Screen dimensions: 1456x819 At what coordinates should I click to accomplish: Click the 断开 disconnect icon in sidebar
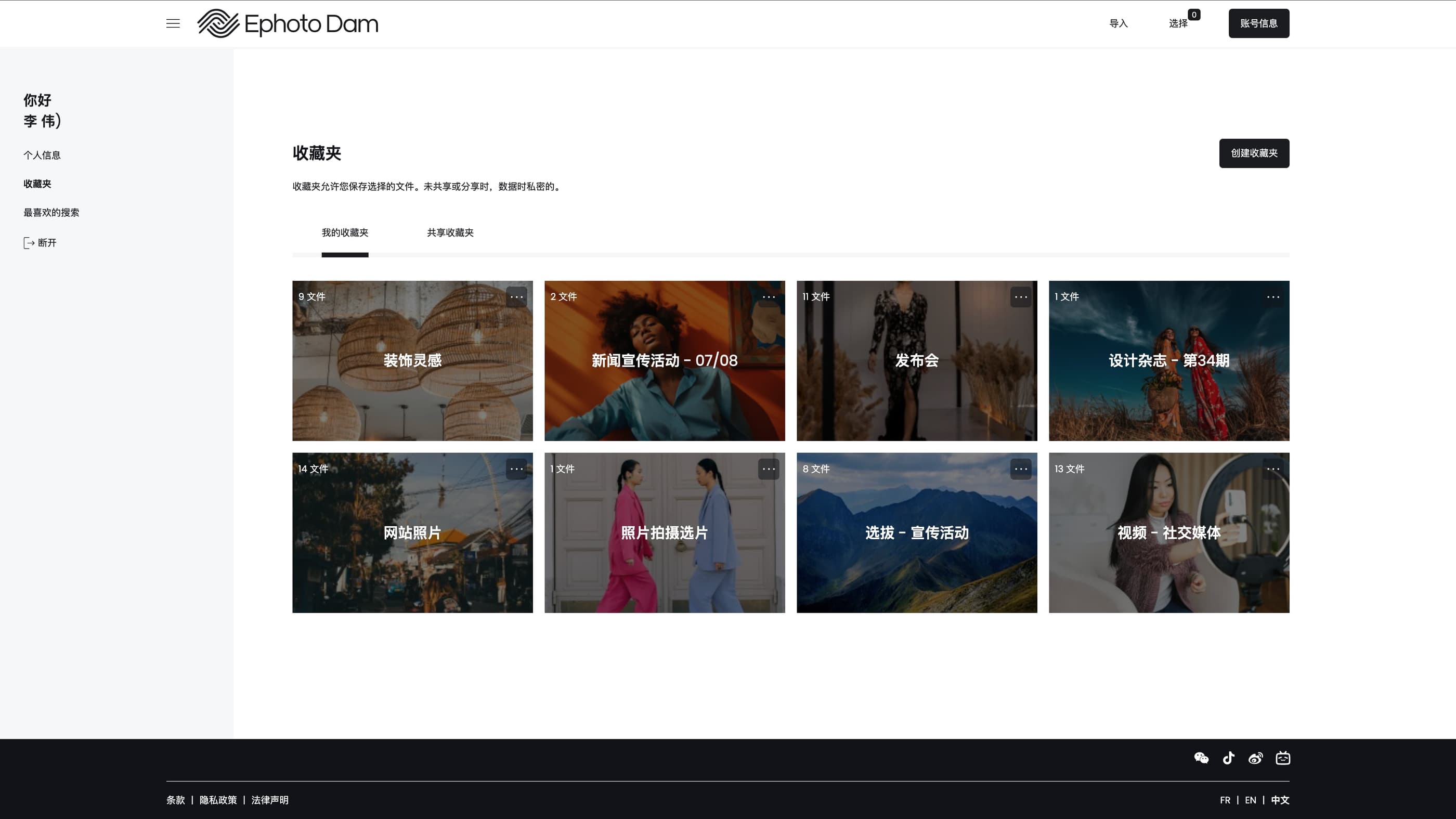click(29, 242)
